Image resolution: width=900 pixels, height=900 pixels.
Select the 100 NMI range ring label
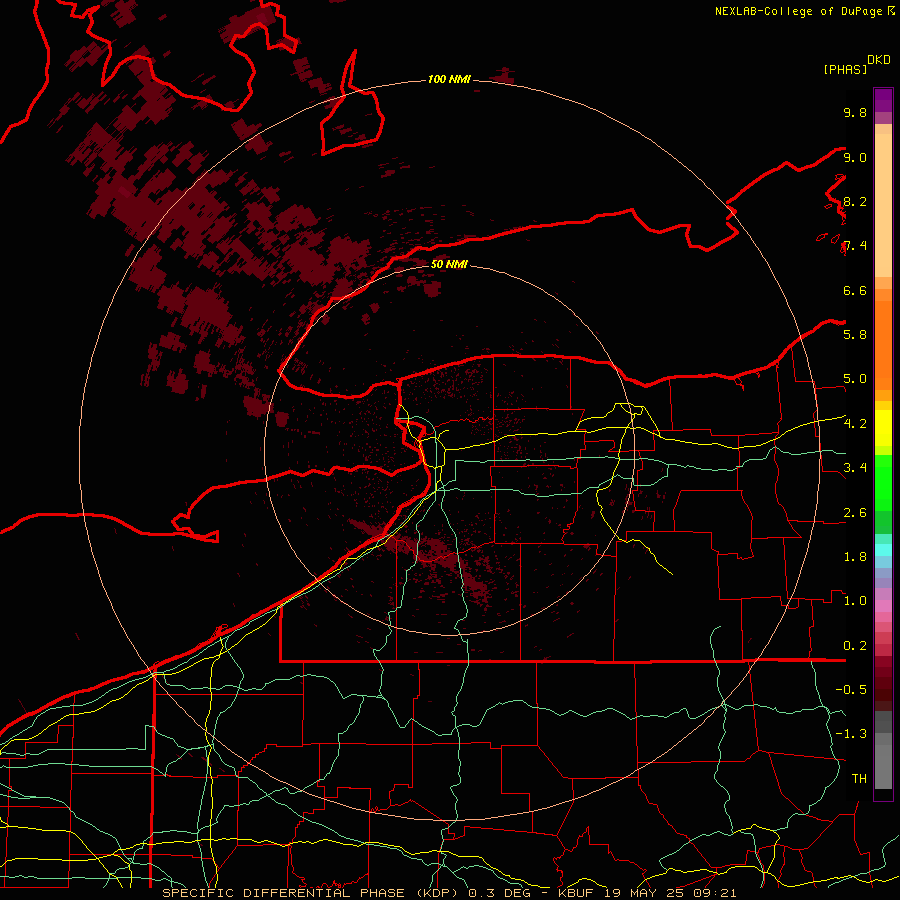(449, 79)
